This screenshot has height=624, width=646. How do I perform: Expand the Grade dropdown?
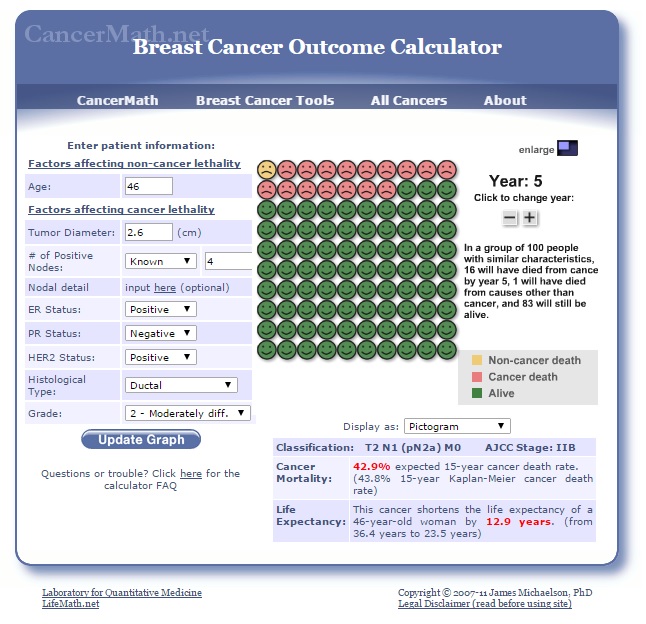tap(188, 413)
